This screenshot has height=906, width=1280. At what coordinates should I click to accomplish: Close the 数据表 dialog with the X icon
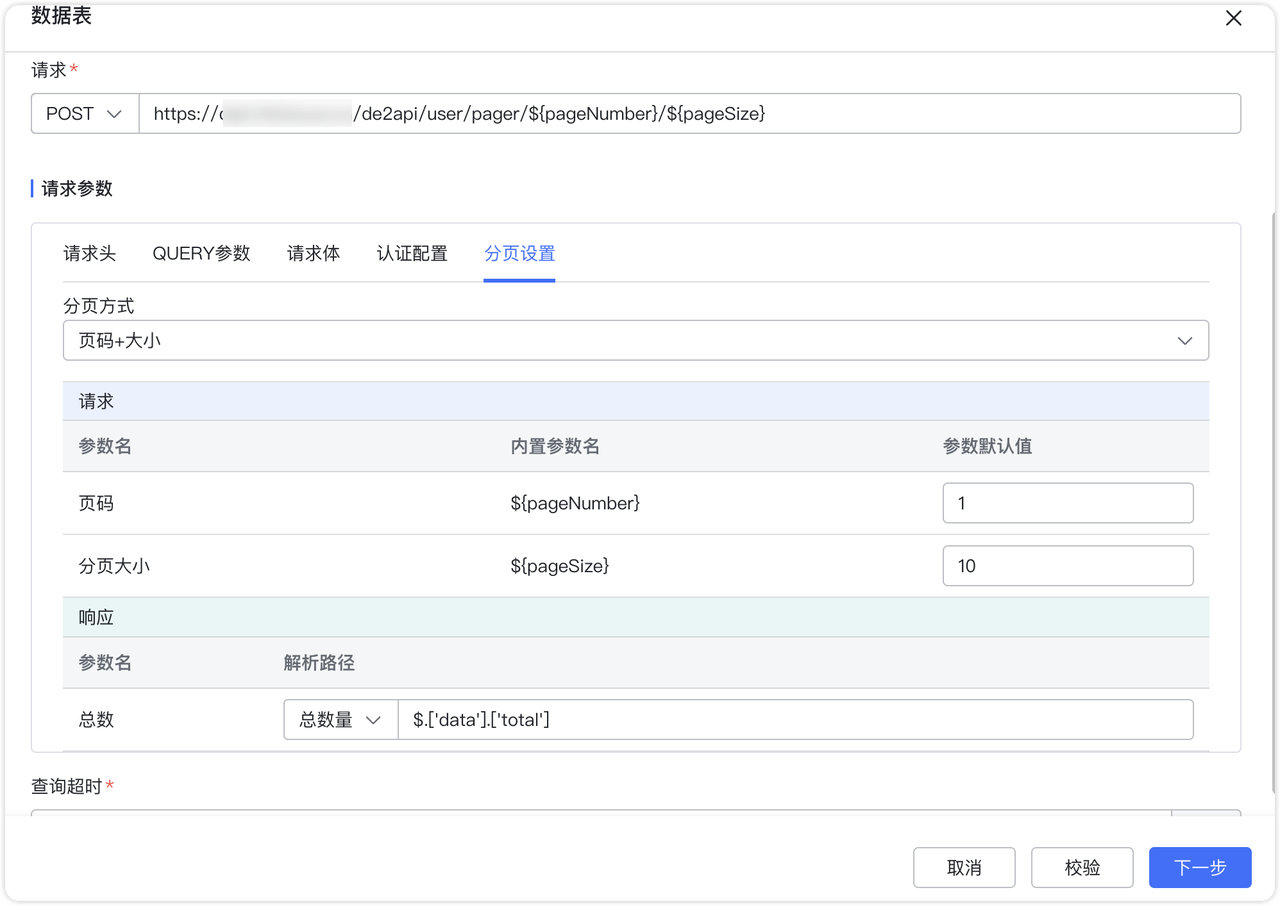[1233, 18]
